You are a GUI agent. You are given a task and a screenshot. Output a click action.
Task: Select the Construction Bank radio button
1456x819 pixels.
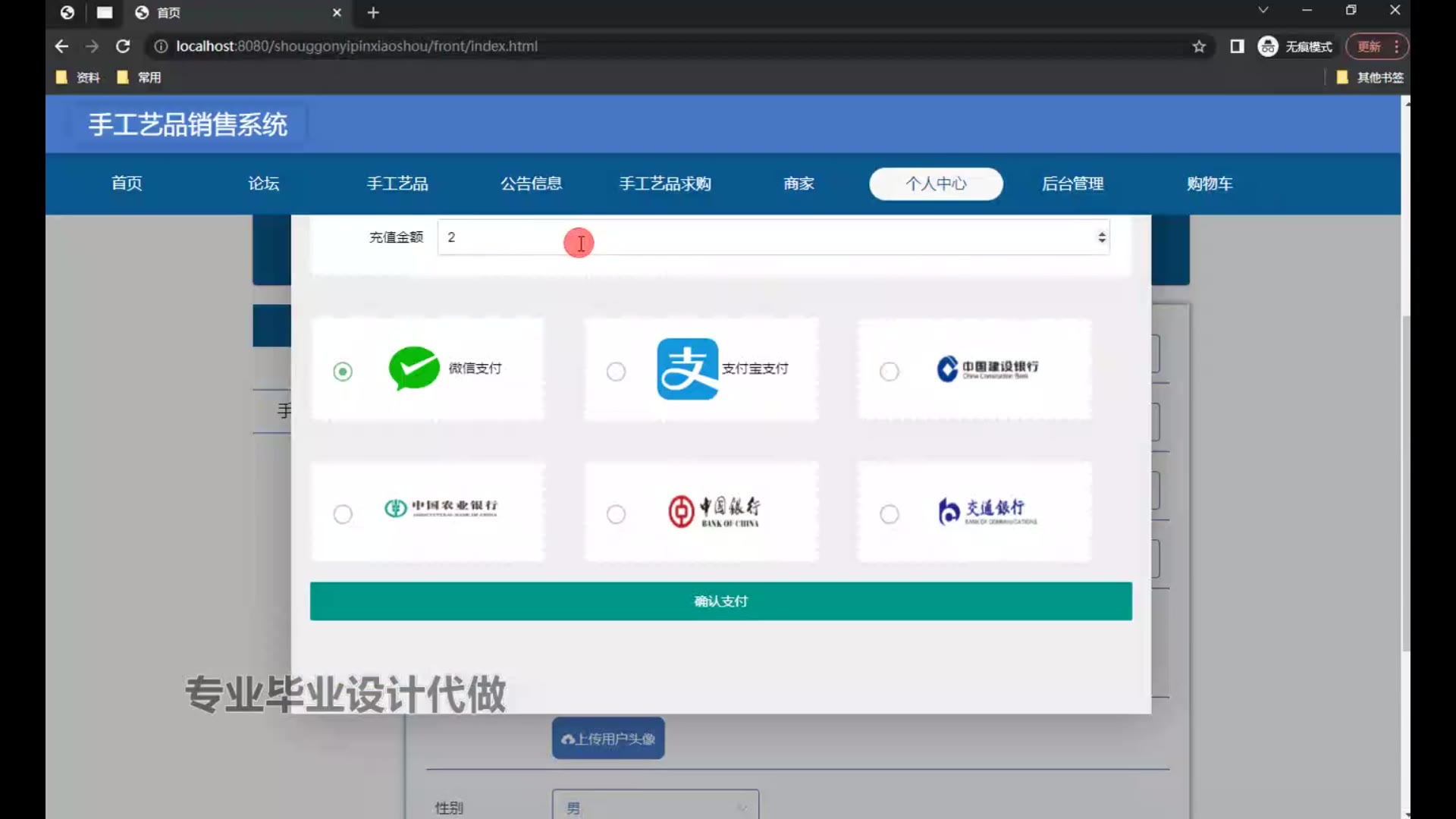[x=889, y=372]
